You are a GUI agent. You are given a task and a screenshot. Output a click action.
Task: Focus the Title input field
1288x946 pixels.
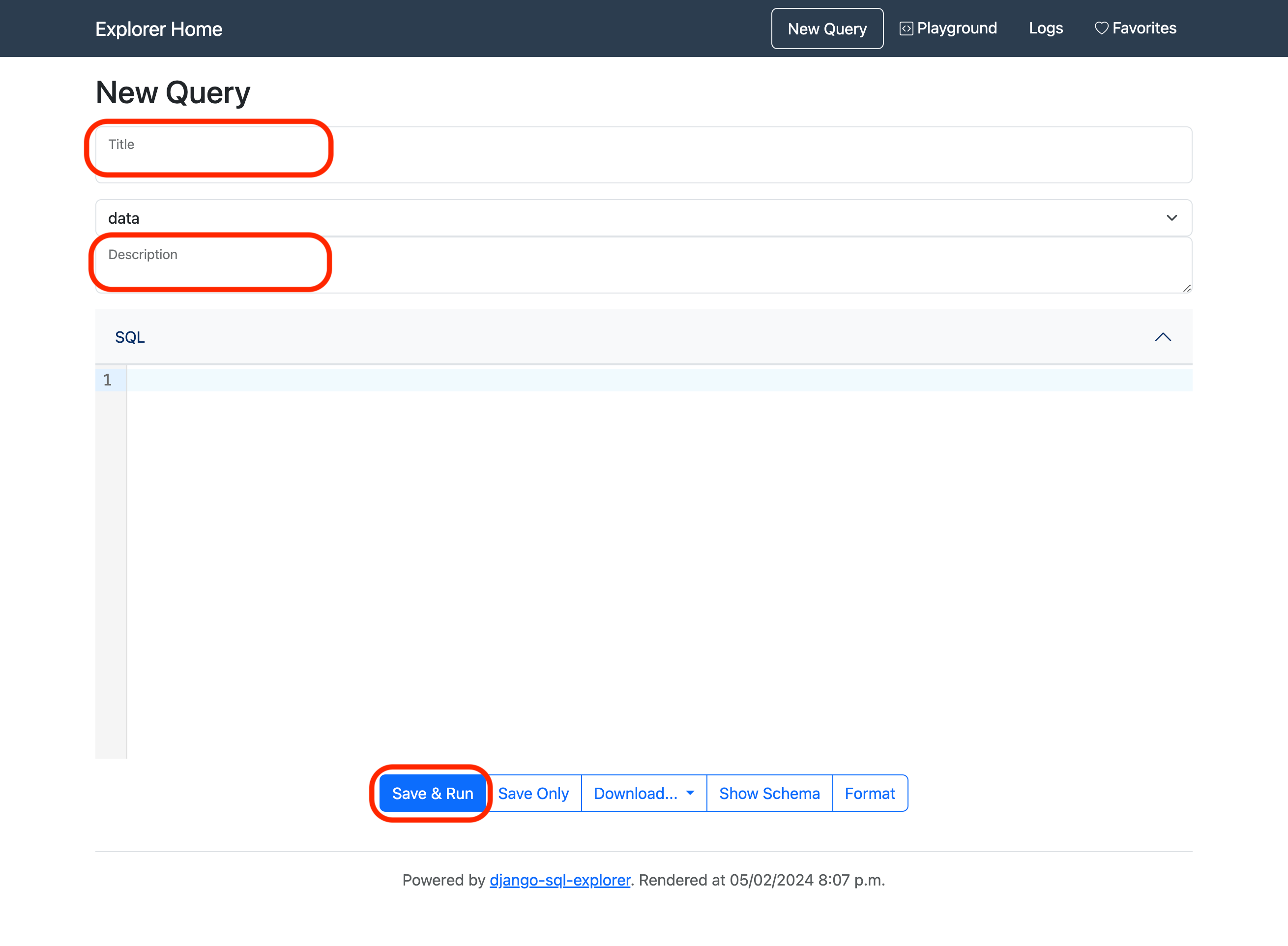[x=644, y=154]
